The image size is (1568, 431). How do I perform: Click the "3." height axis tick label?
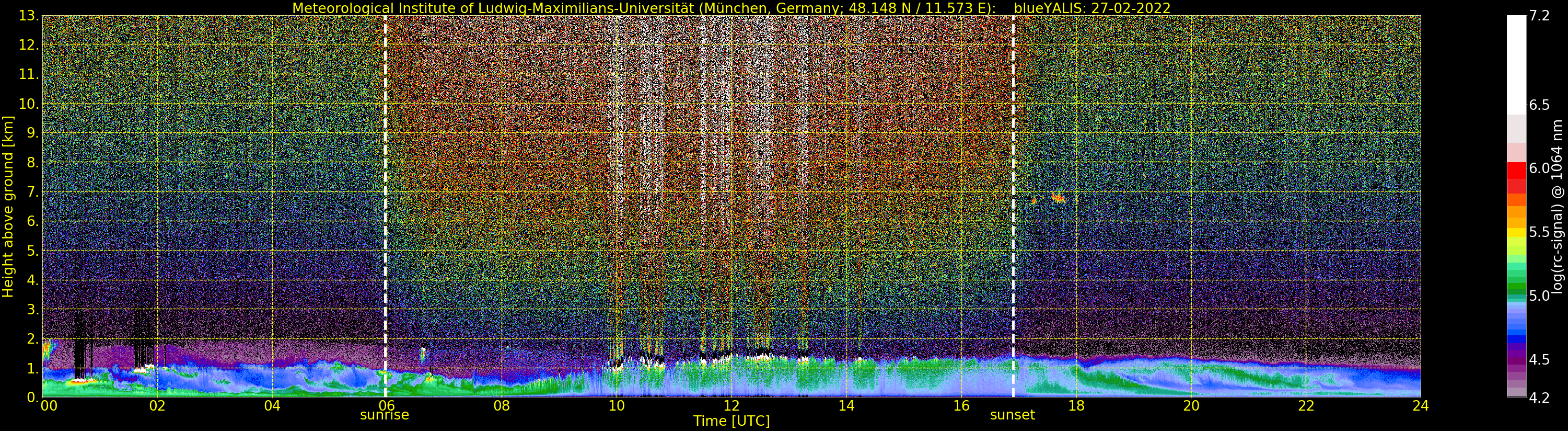pyautogui.click(x=33, y=309)
